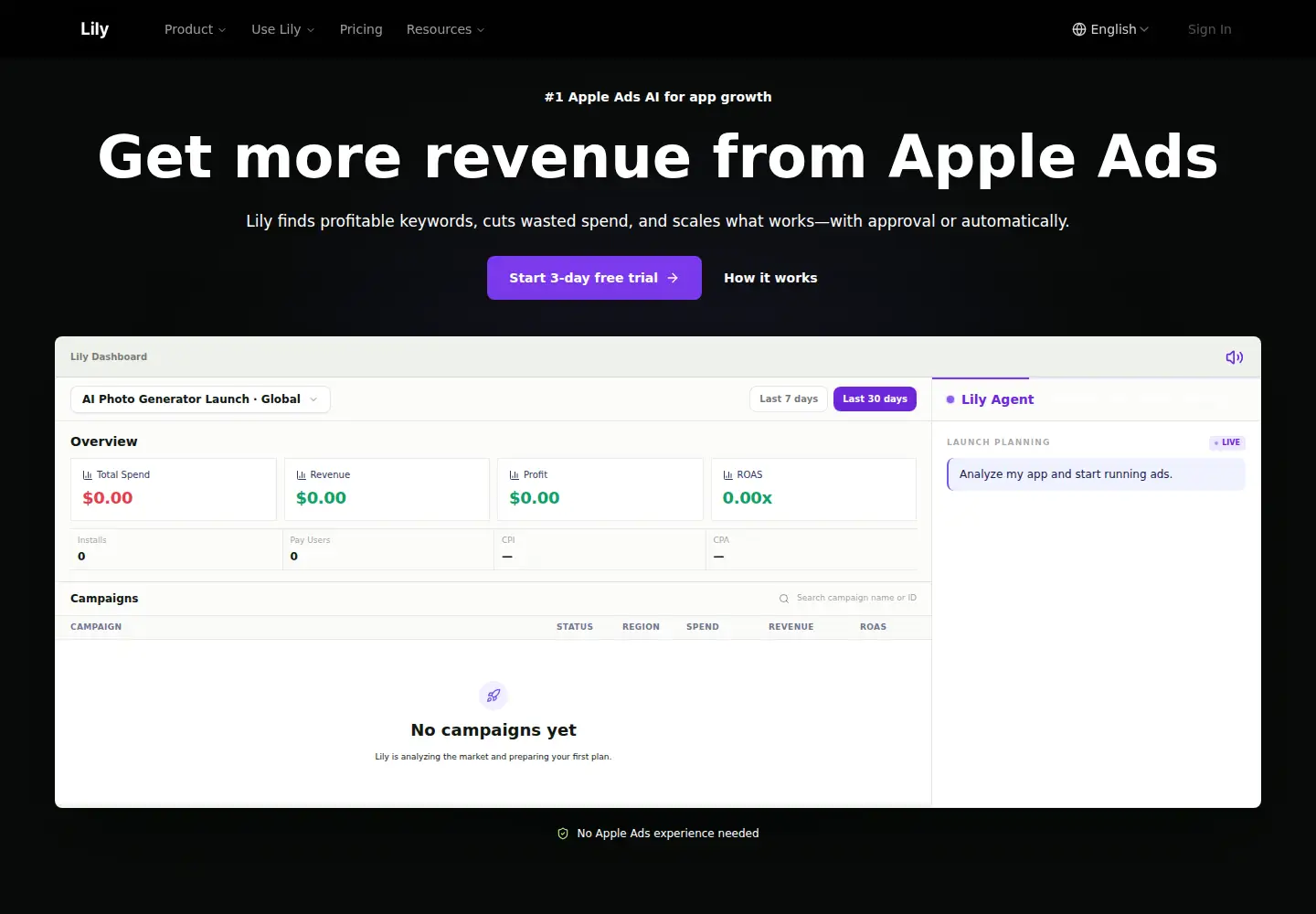Select the Last 7 days range
The width and height of the screenshot is (1316, 914).
[789, 399]
